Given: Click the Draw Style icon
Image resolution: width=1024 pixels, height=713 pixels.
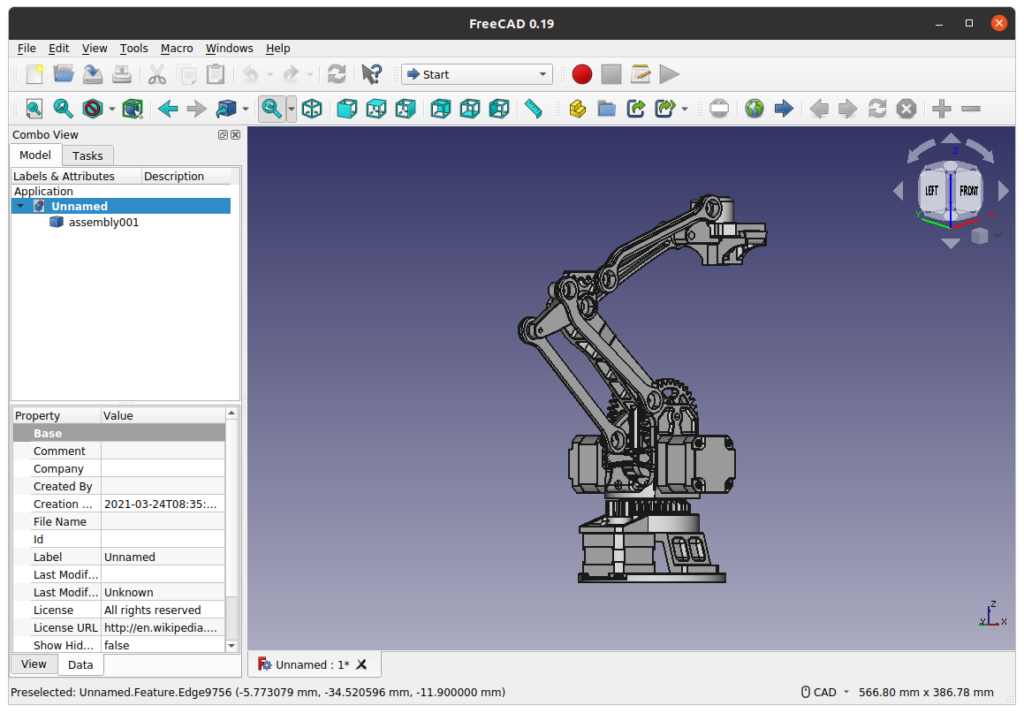Looking at the screenshot, I should click(x=93, y=108).
